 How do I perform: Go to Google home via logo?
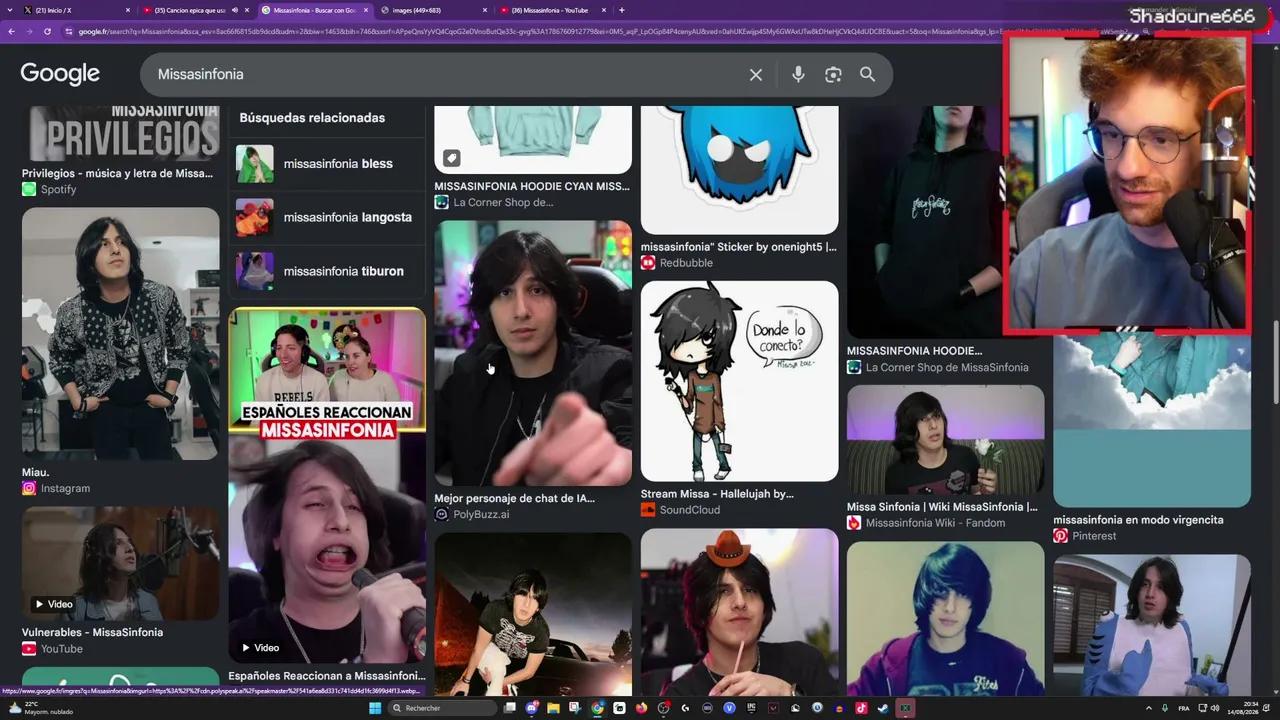60,74
